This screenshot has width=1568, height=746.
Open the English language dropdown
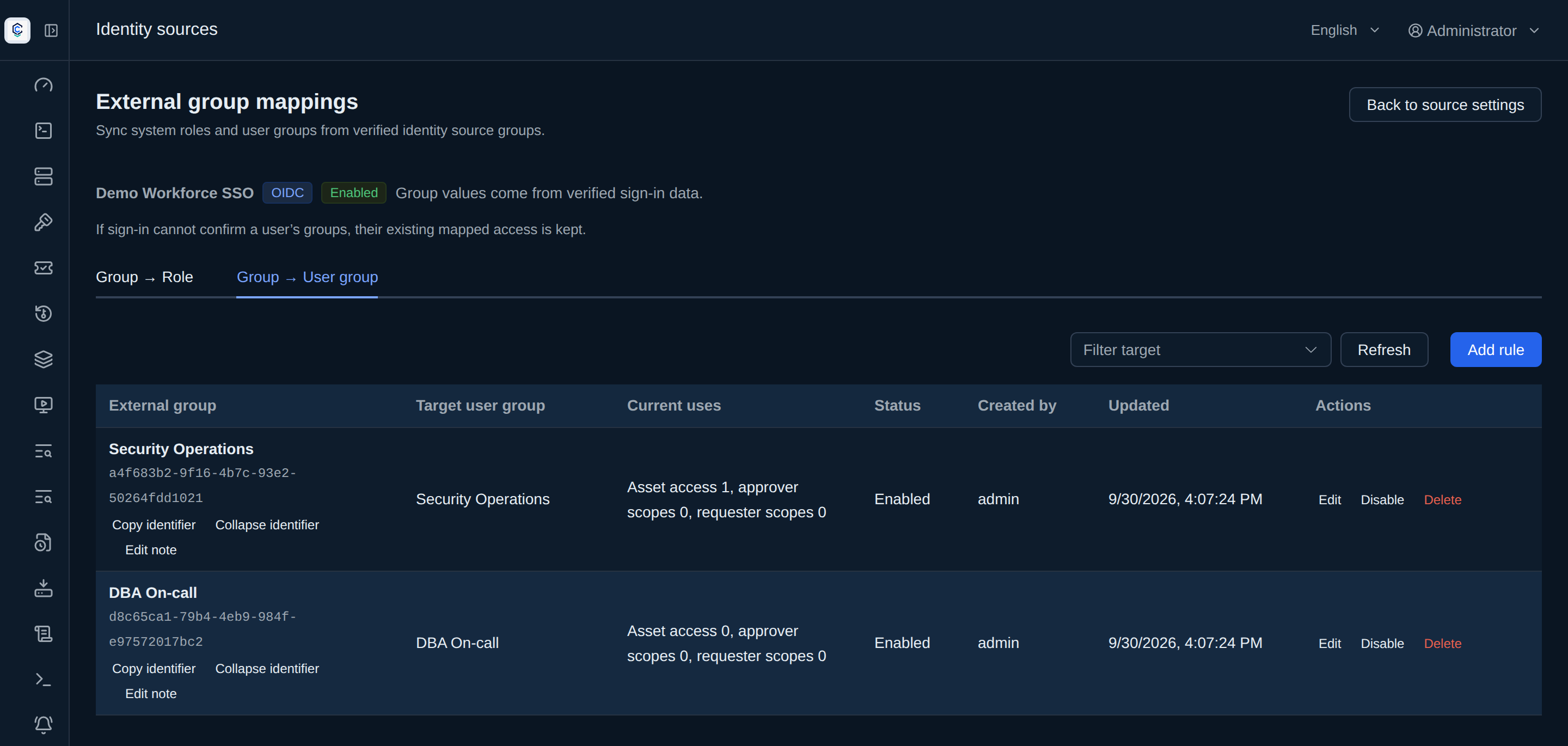[x=1344, y=30]
